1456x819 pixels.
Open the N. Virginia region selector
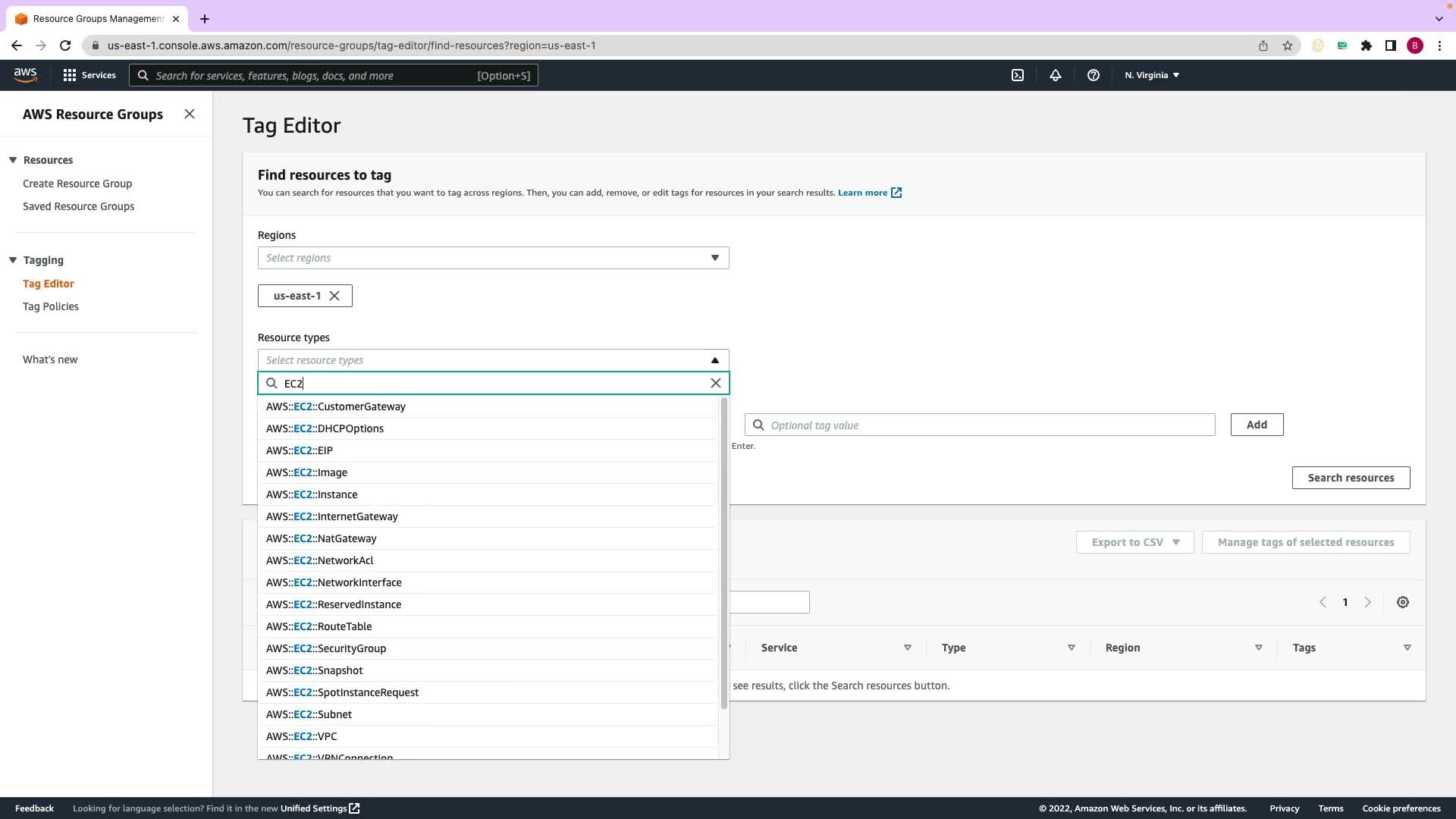click(x=1151, y=75)
